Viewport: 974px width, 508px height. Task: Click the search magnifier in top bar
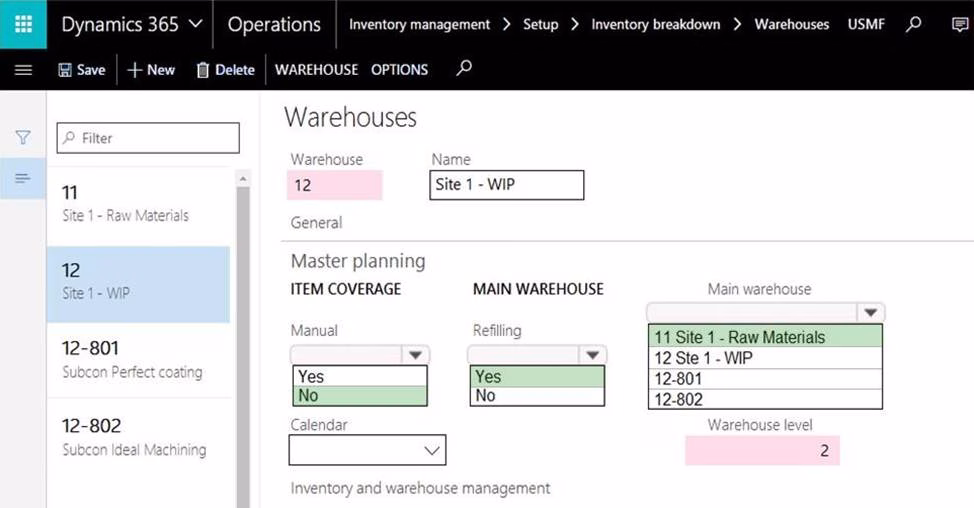913,24
